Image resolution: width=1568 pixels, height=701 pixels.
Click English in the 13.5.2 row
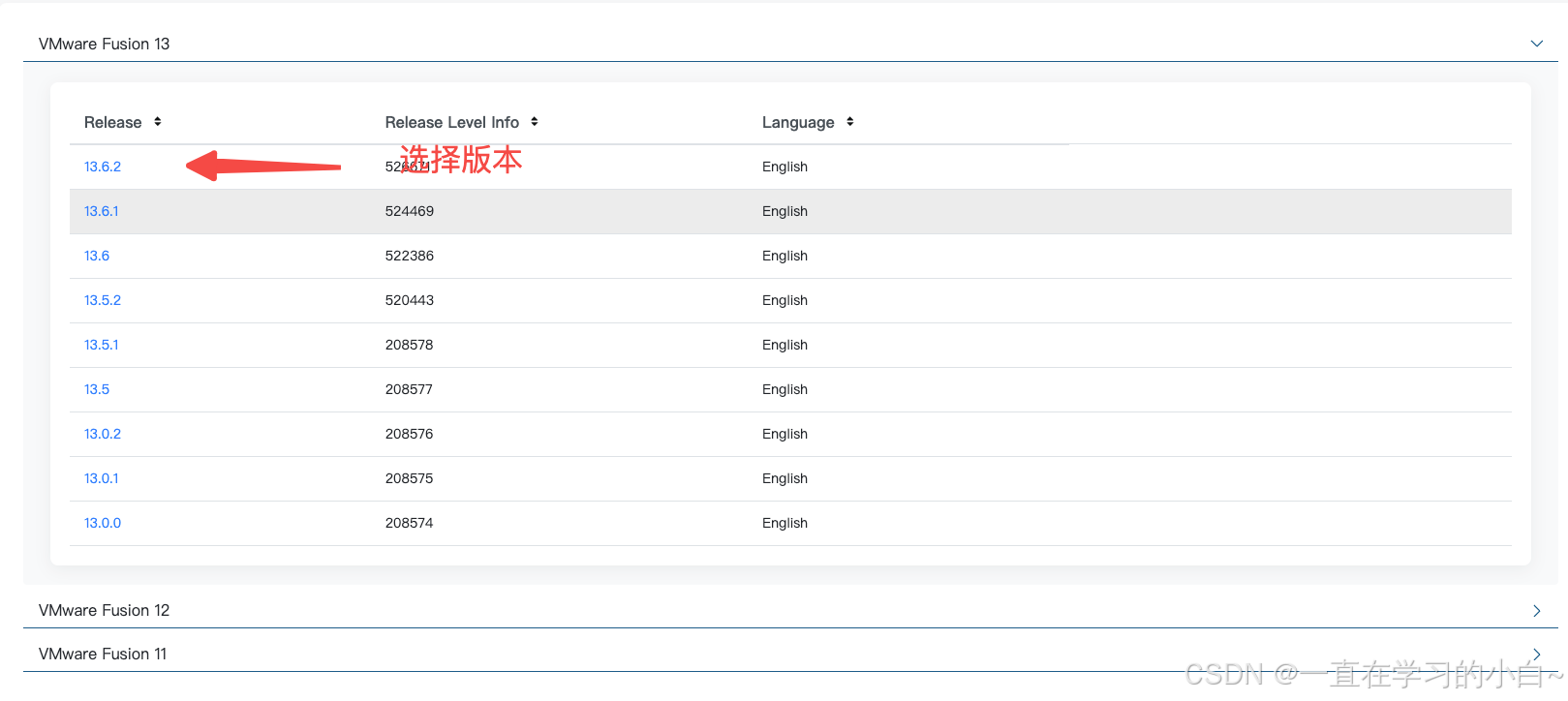pos(784,300)
